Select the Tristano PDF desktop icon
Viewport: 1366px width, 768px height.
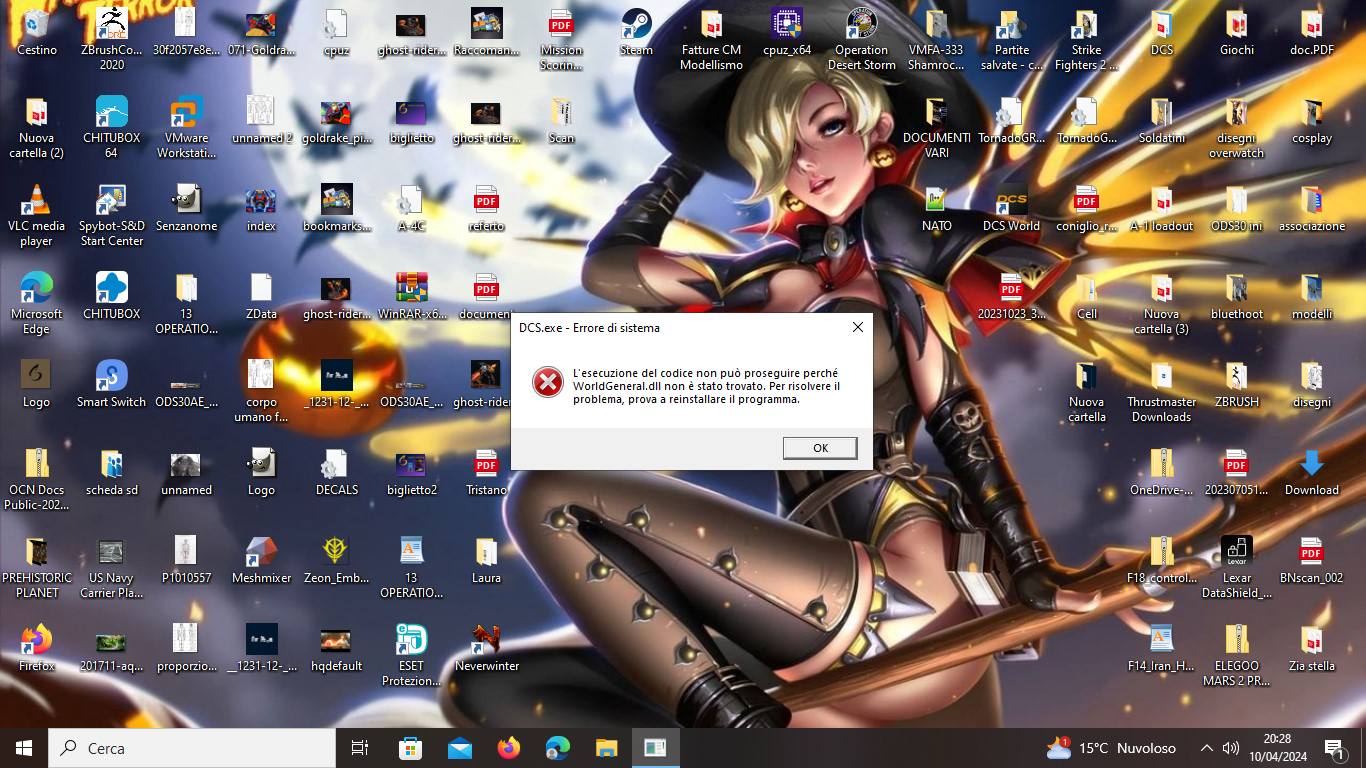point(486,472)
